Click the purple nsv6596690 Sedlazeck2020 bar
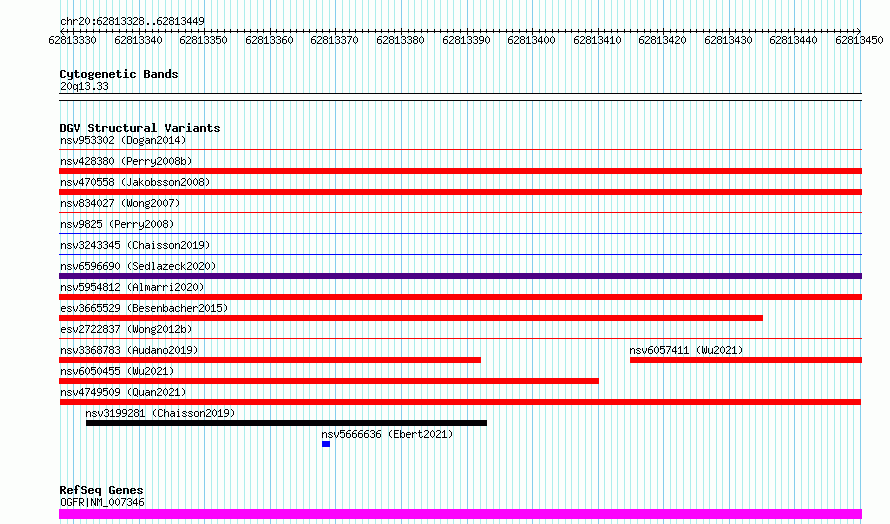This screenshot has width=890, height=524. 460,276
